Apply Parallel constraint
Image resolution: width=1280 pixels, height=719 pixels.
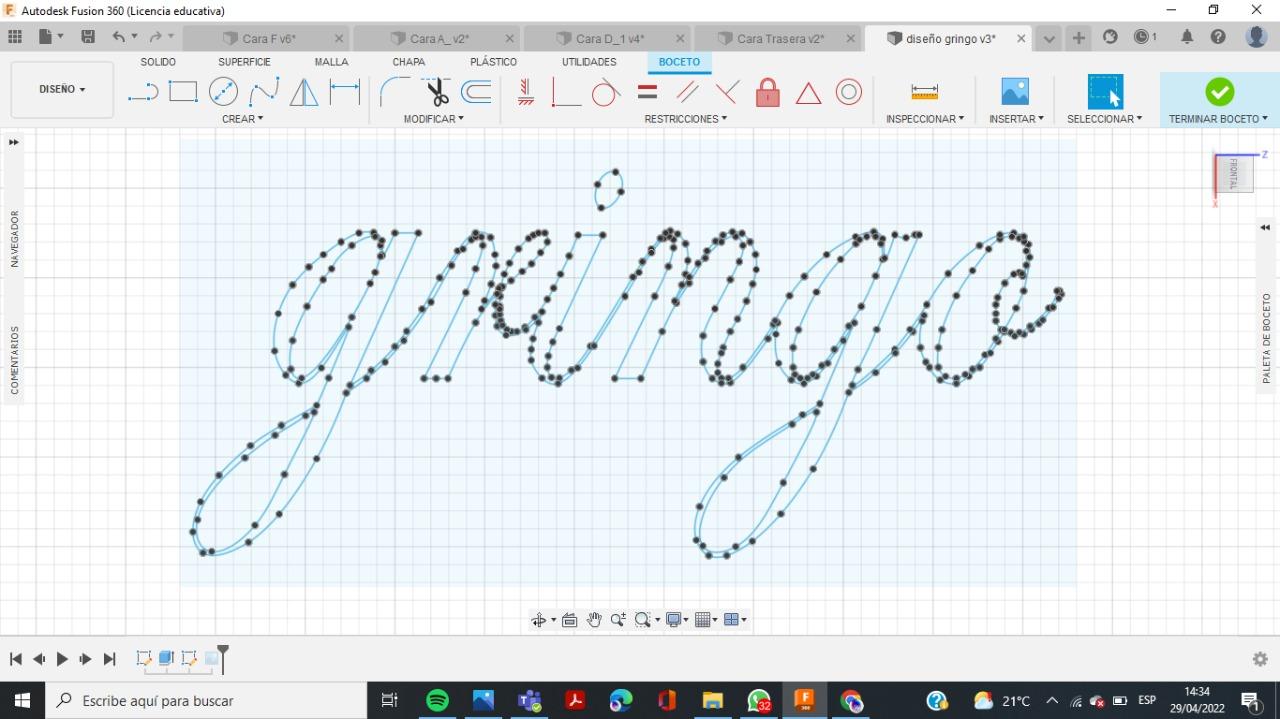pos(687,92)
